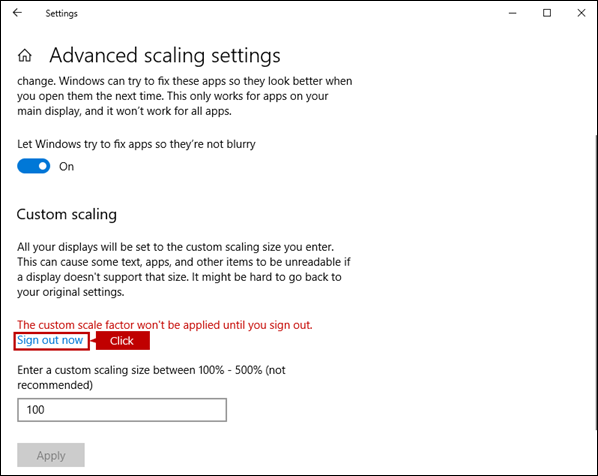Close the Settings window
The width and height of the screenshot is (598, 476).
pos(581,13)
